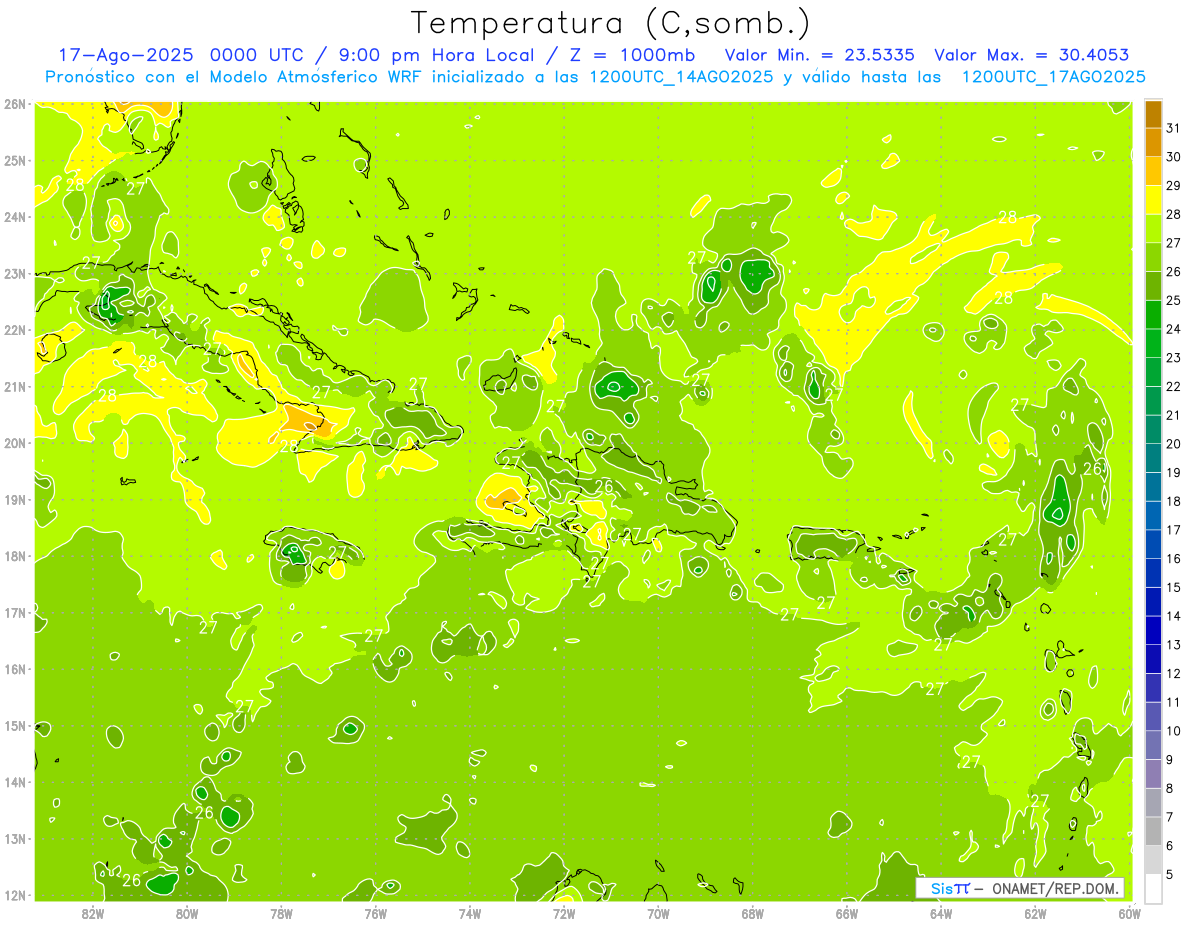1200x927 pixels.
Task: Select the date text "17-Ago-2025 0000 UTC"
Action: coord(182,55)
